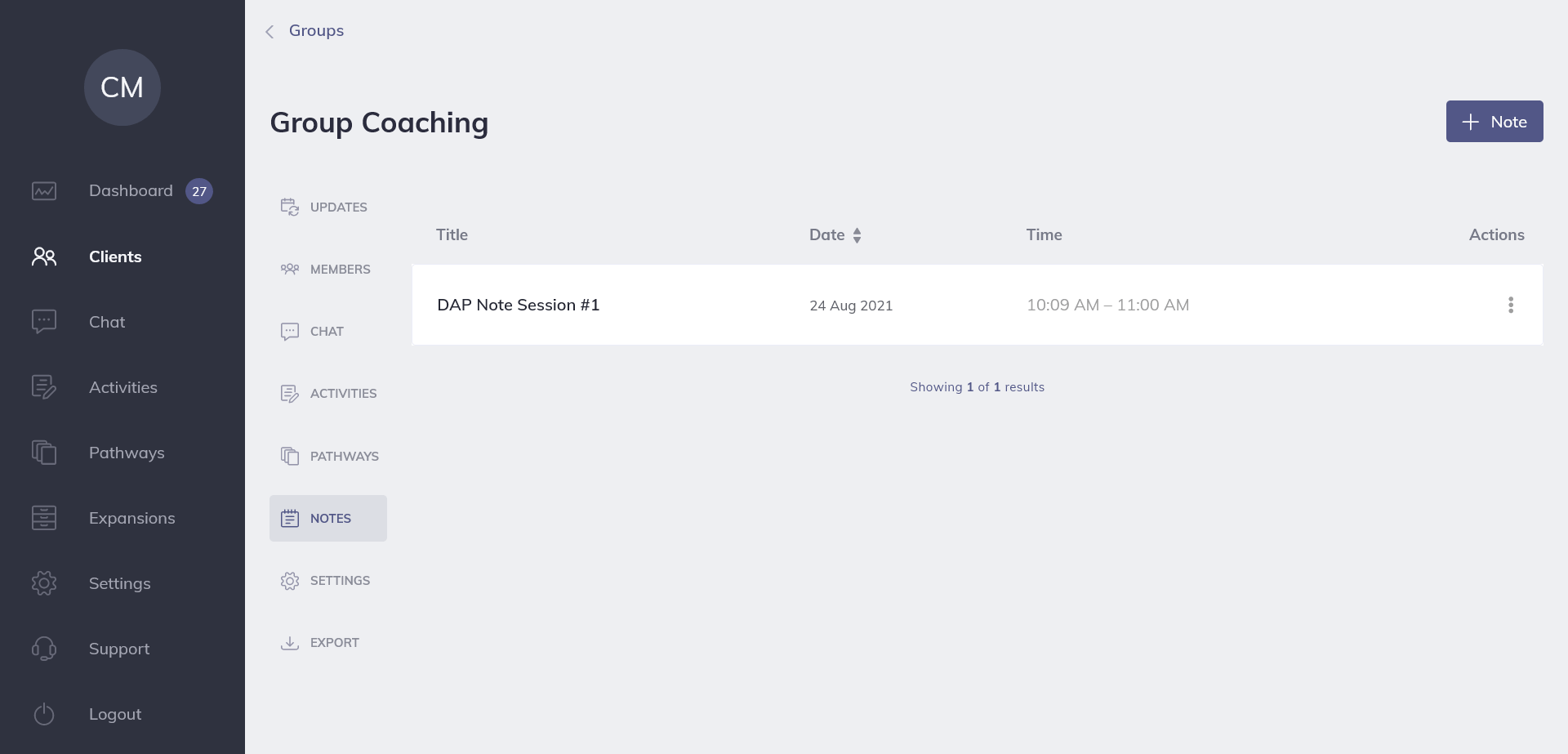Viewport: 1568px width, 754px height.
Task: Open the Export download icon
Action: 290,643
